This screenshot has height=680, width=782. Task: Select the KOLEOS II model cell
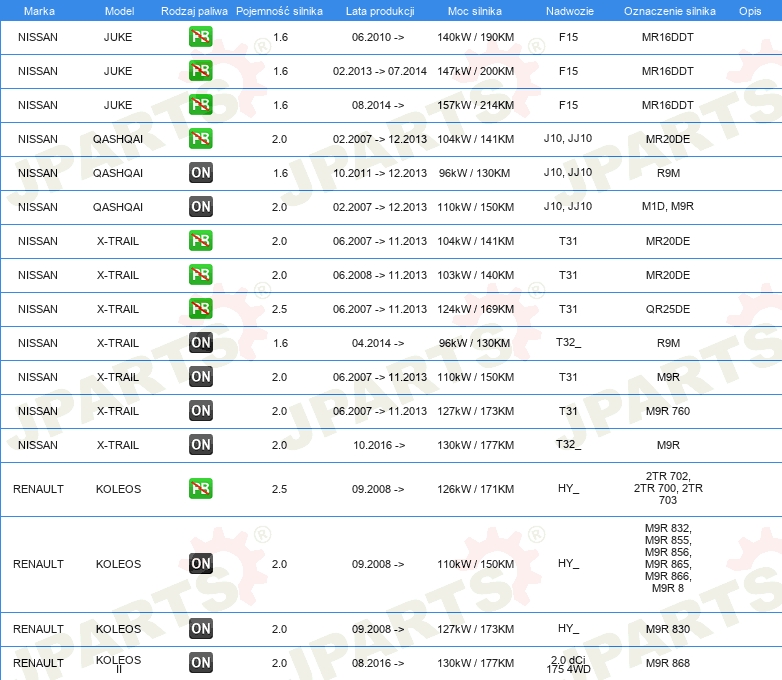click(x=118, y=664)
